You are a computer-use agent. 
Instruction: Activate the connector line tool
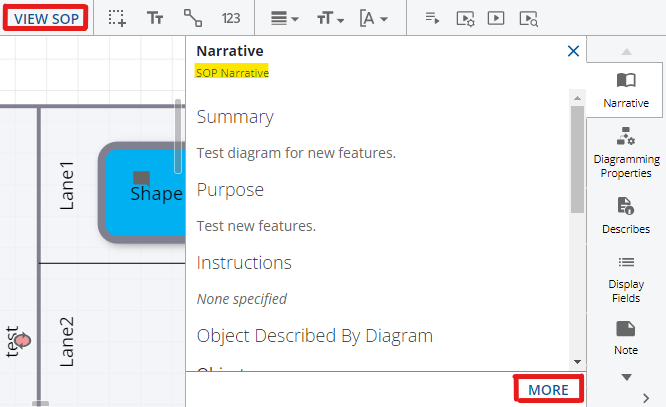(193, 18)
